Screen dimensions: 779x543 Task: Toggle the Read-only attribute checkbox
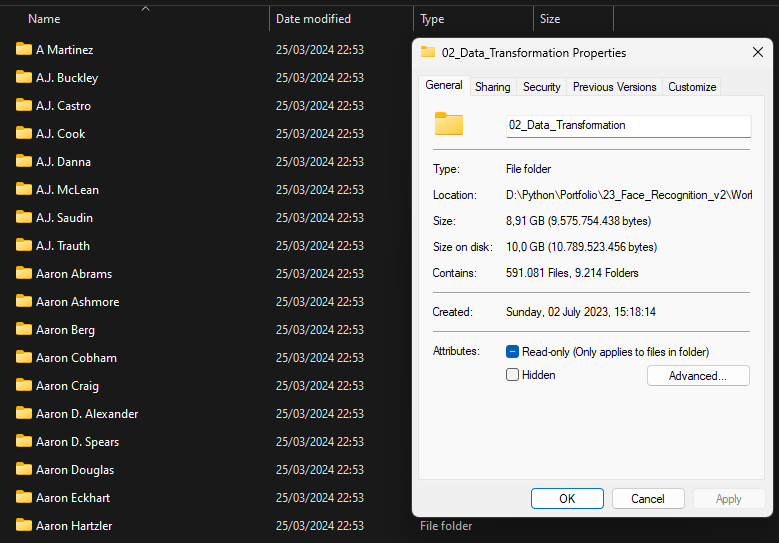(512, 352)
